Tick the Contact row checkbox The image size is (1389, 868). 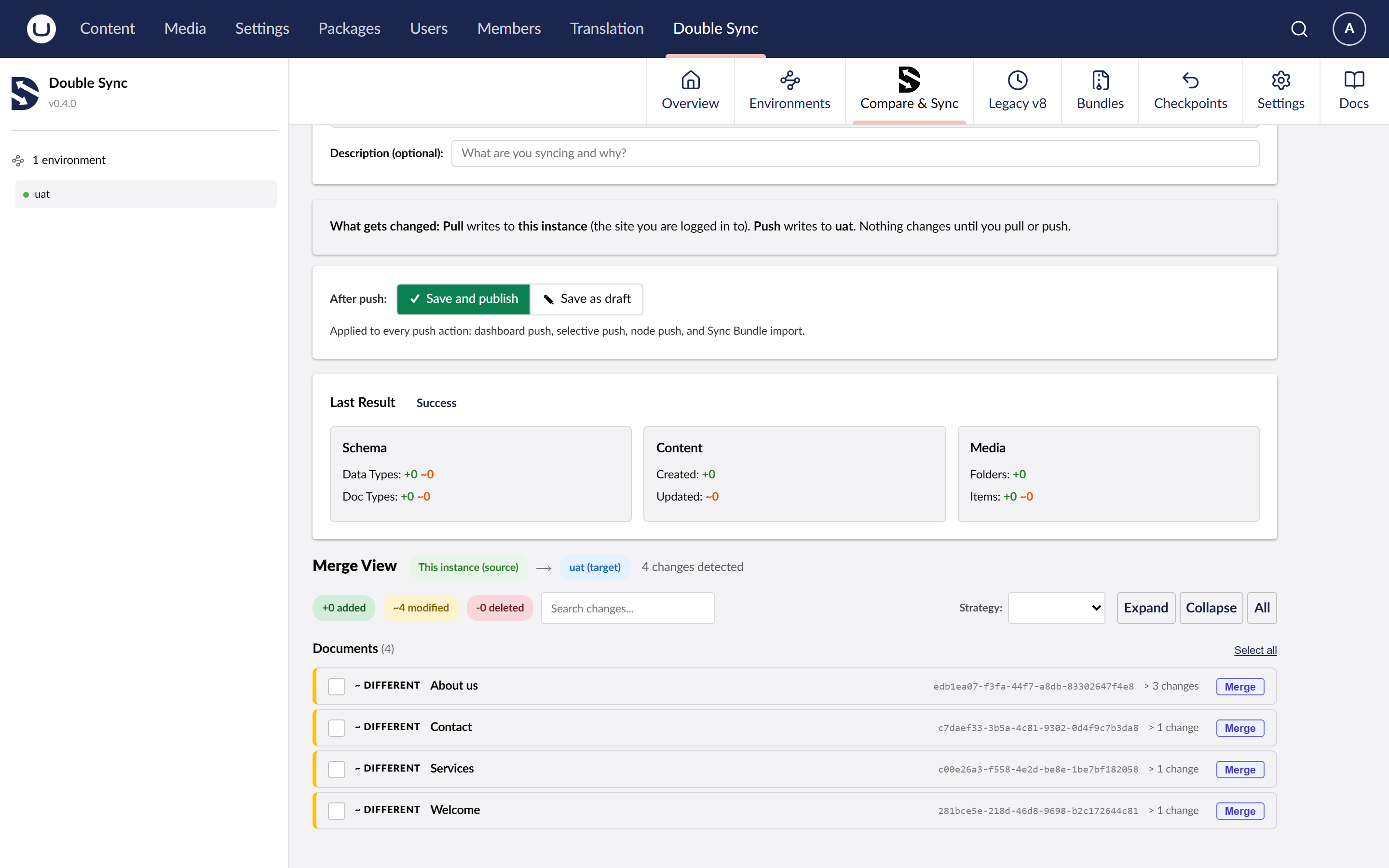point(336,727)
